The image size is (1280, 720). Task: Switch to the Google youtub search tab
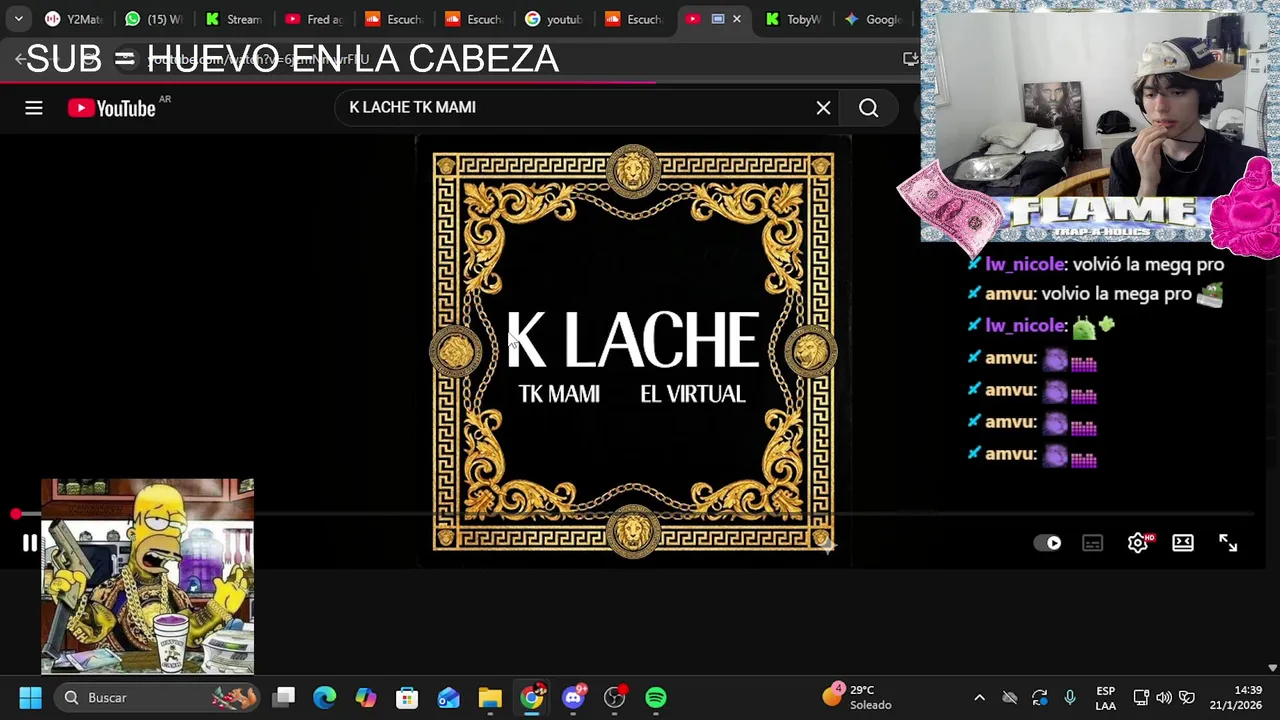click(x=556, y=19)
